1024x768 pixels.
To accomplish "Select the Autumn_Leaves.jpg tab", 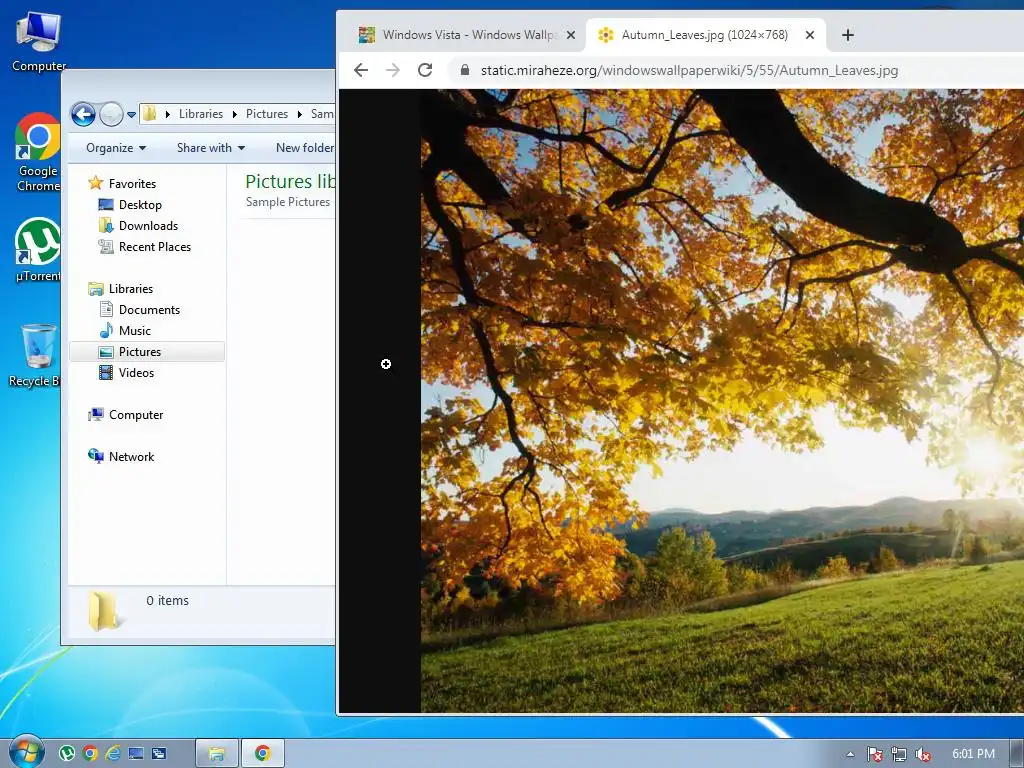I will point(705,35).
